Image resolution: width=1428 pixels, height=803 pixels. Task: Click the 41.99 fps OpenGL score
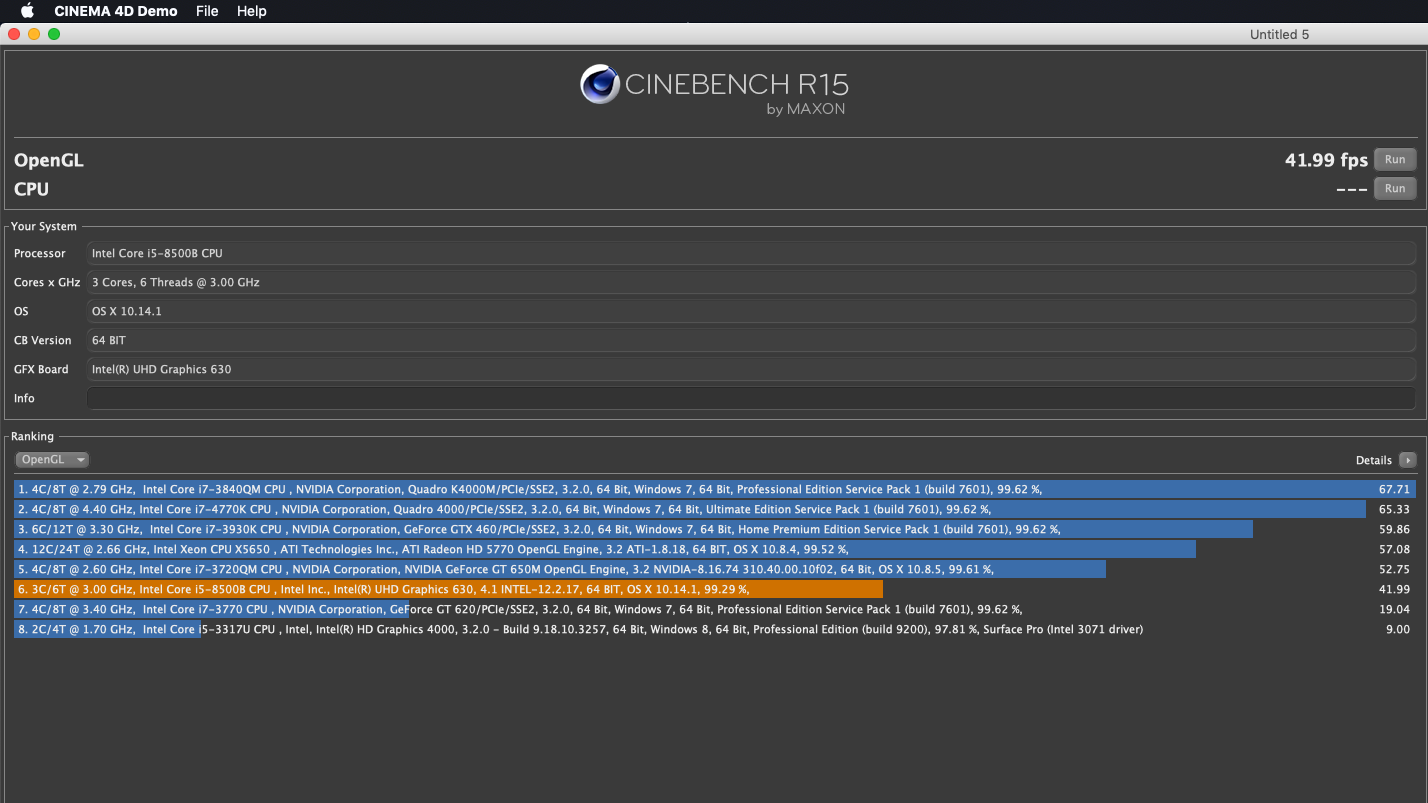(x=1326, y=160)
